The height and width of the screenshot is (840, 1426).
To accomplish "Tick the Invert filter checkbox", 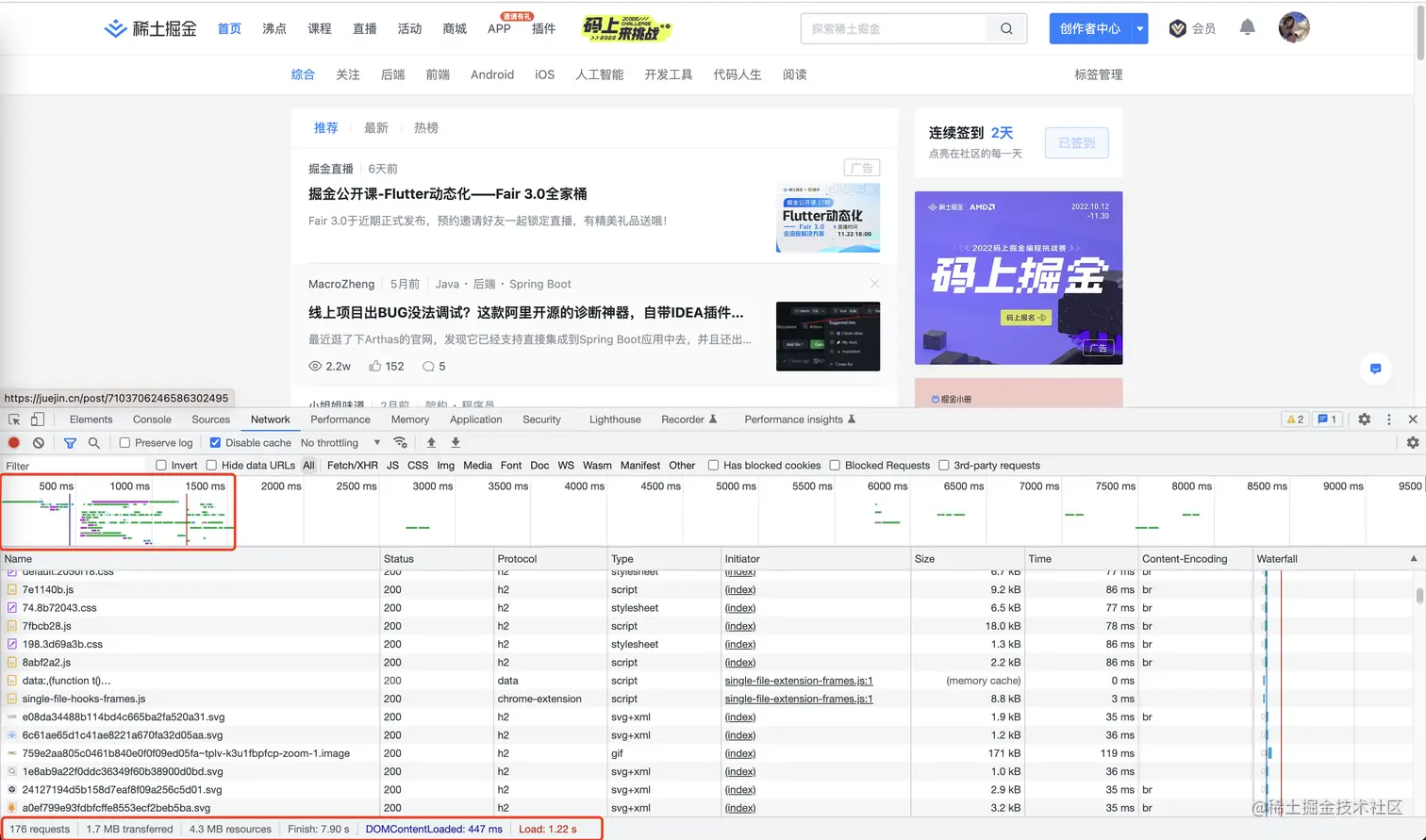I will (x=161, y=466).
